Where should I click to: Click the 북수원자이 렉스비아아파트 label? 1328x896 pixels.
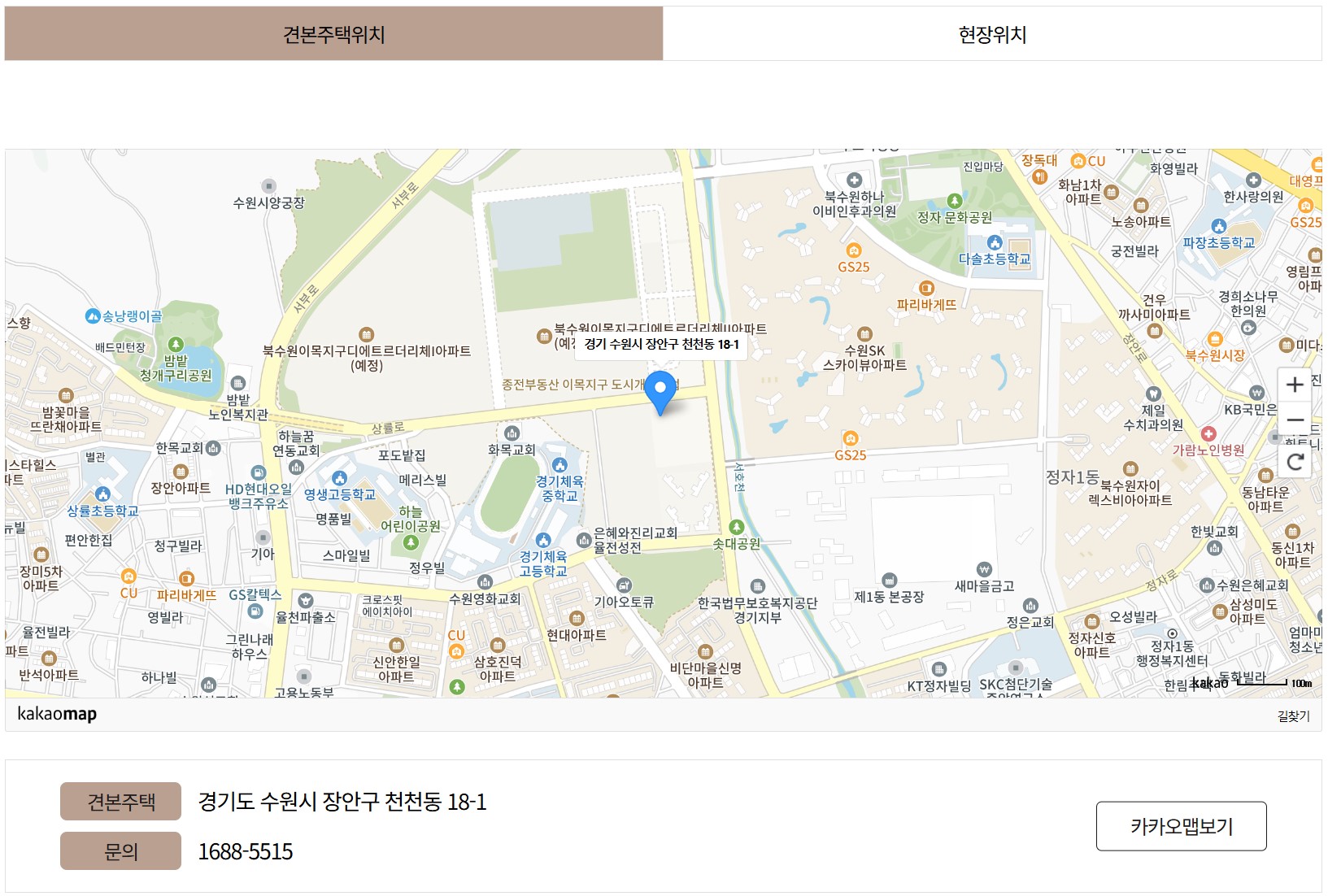click(1130, 493)
